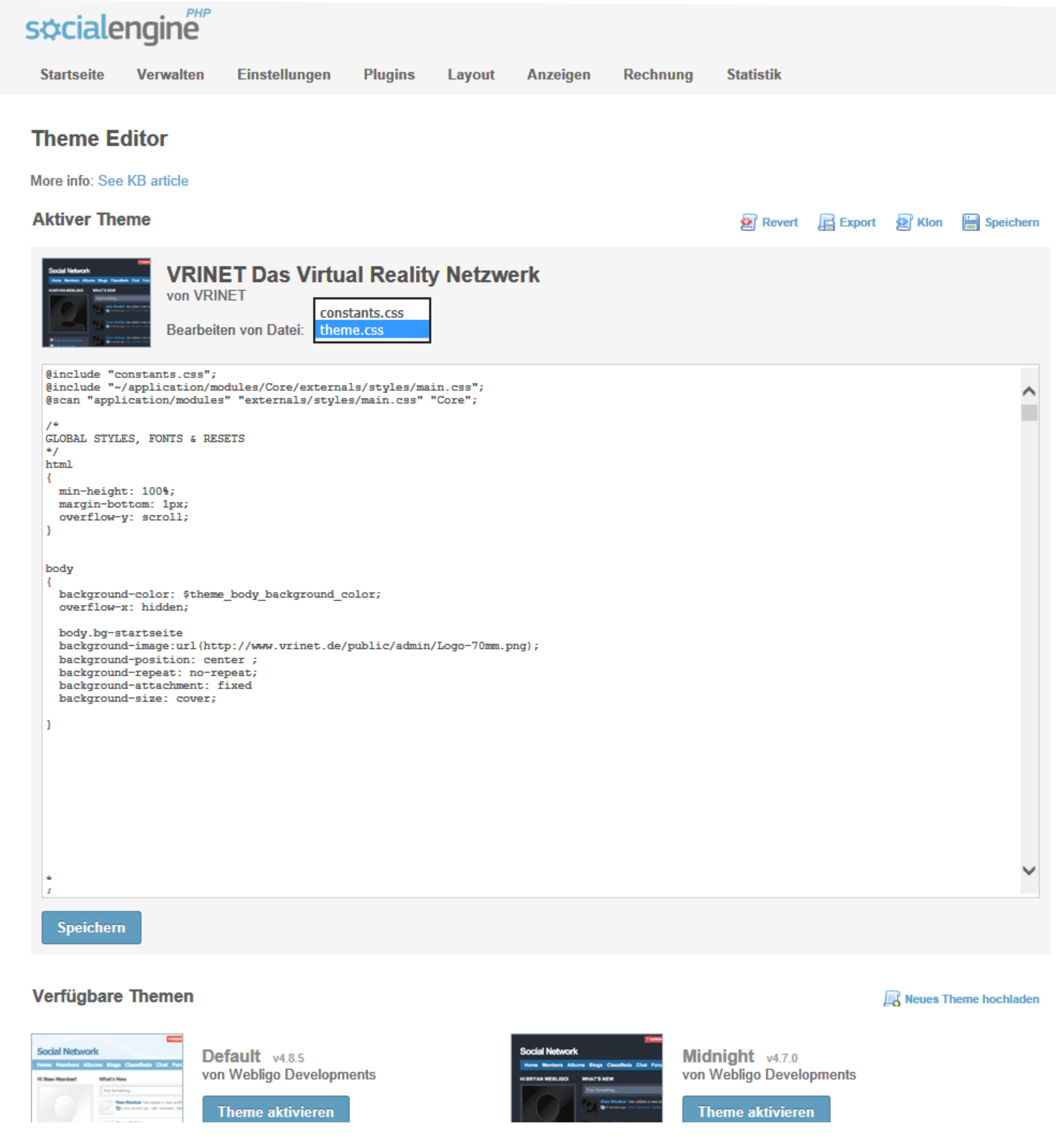Viewport: 1056px width, 1148px height.
Task: Activate the Default theme
Action: tap(276, 1110)
